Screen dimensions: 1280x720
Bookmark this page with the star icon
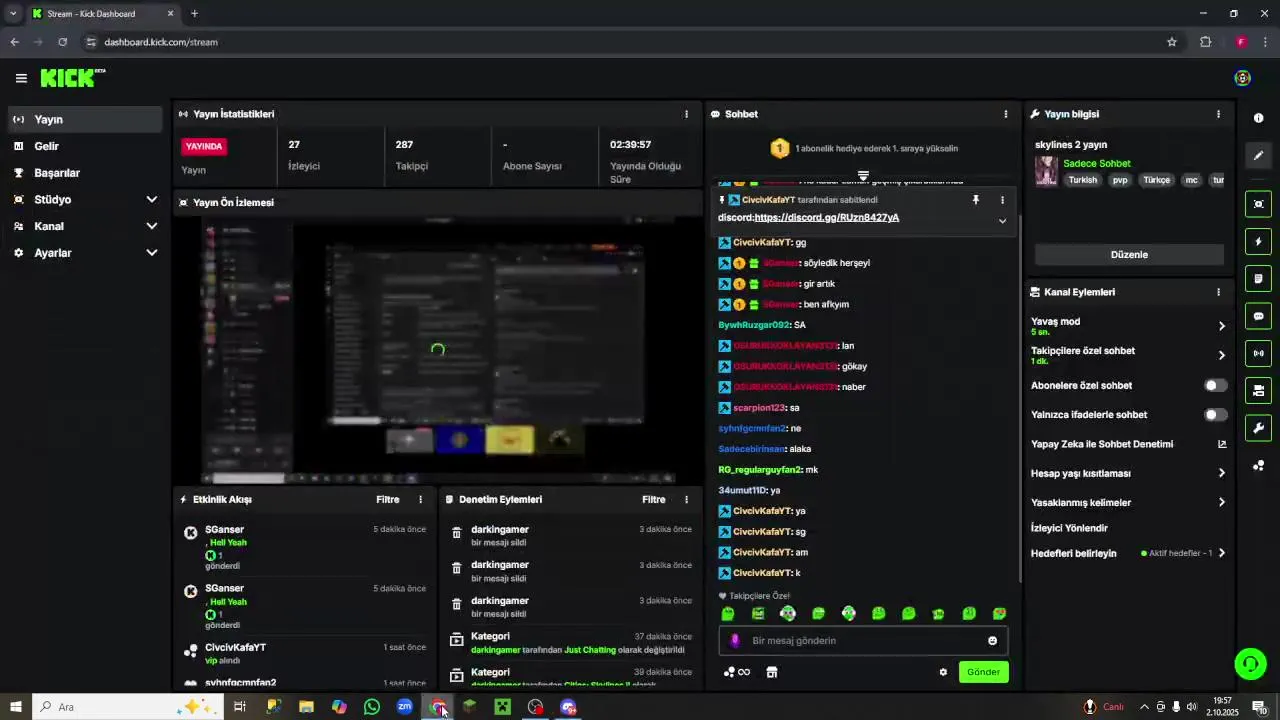click(1171, 42)
